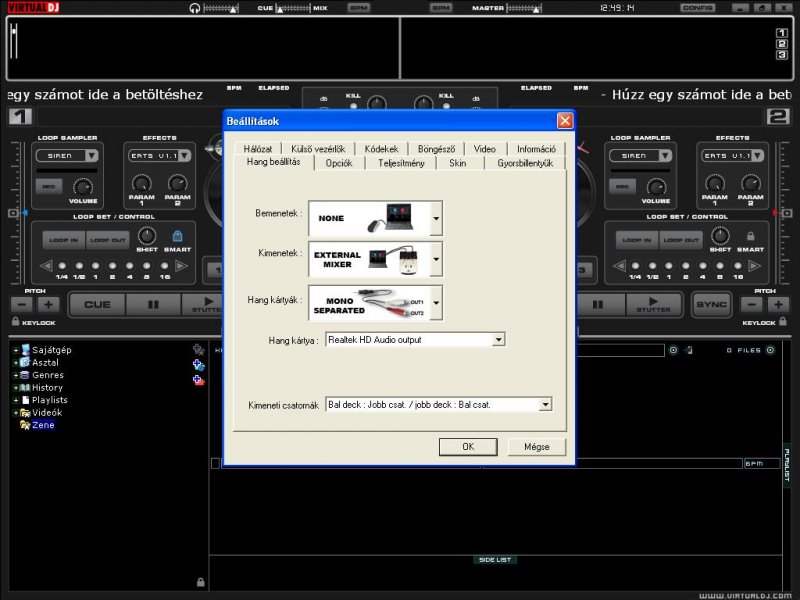
Task: Open the Gyorsbillentyűk tab
Action: click(x=525, y=163)
